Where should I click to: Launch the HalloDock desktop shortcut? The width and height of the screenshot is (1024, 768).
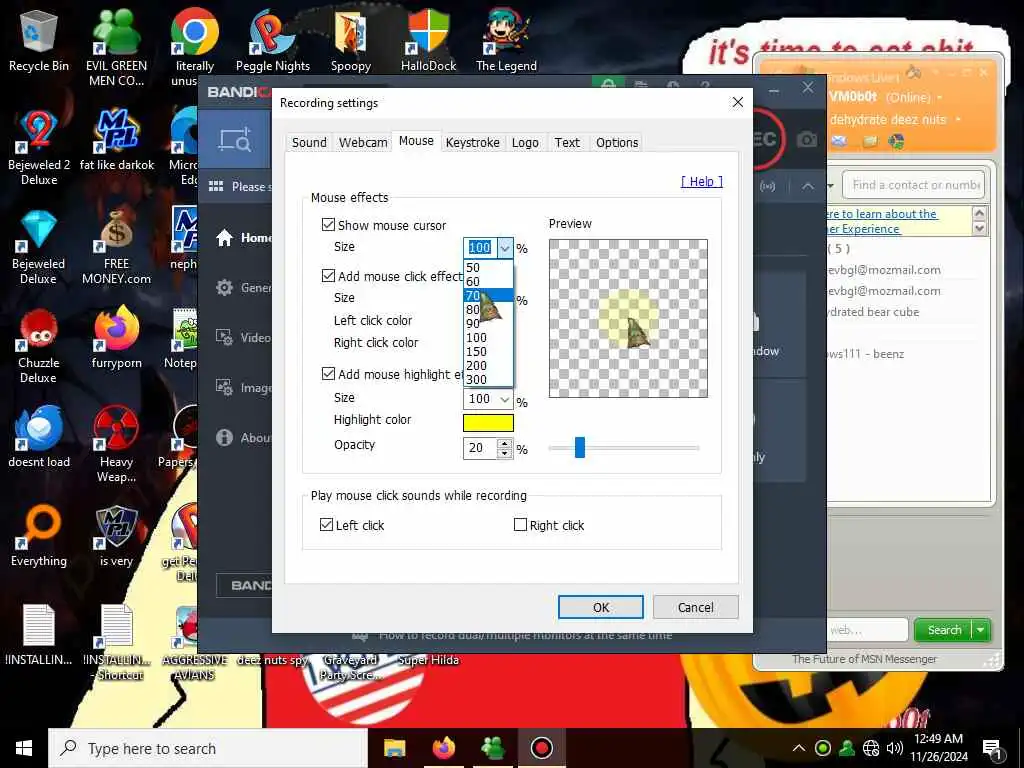tap(428, 39)
